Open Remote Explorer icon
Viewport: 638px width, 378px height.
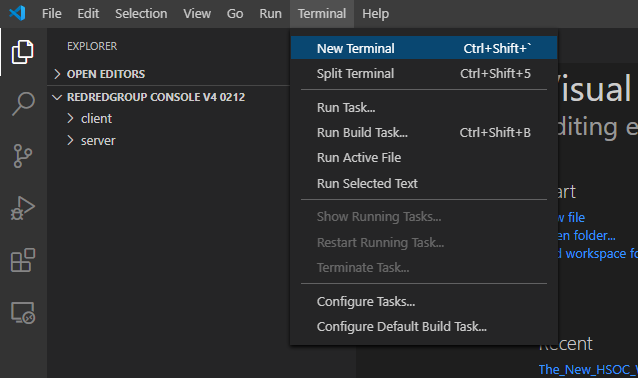pos(23,312)
